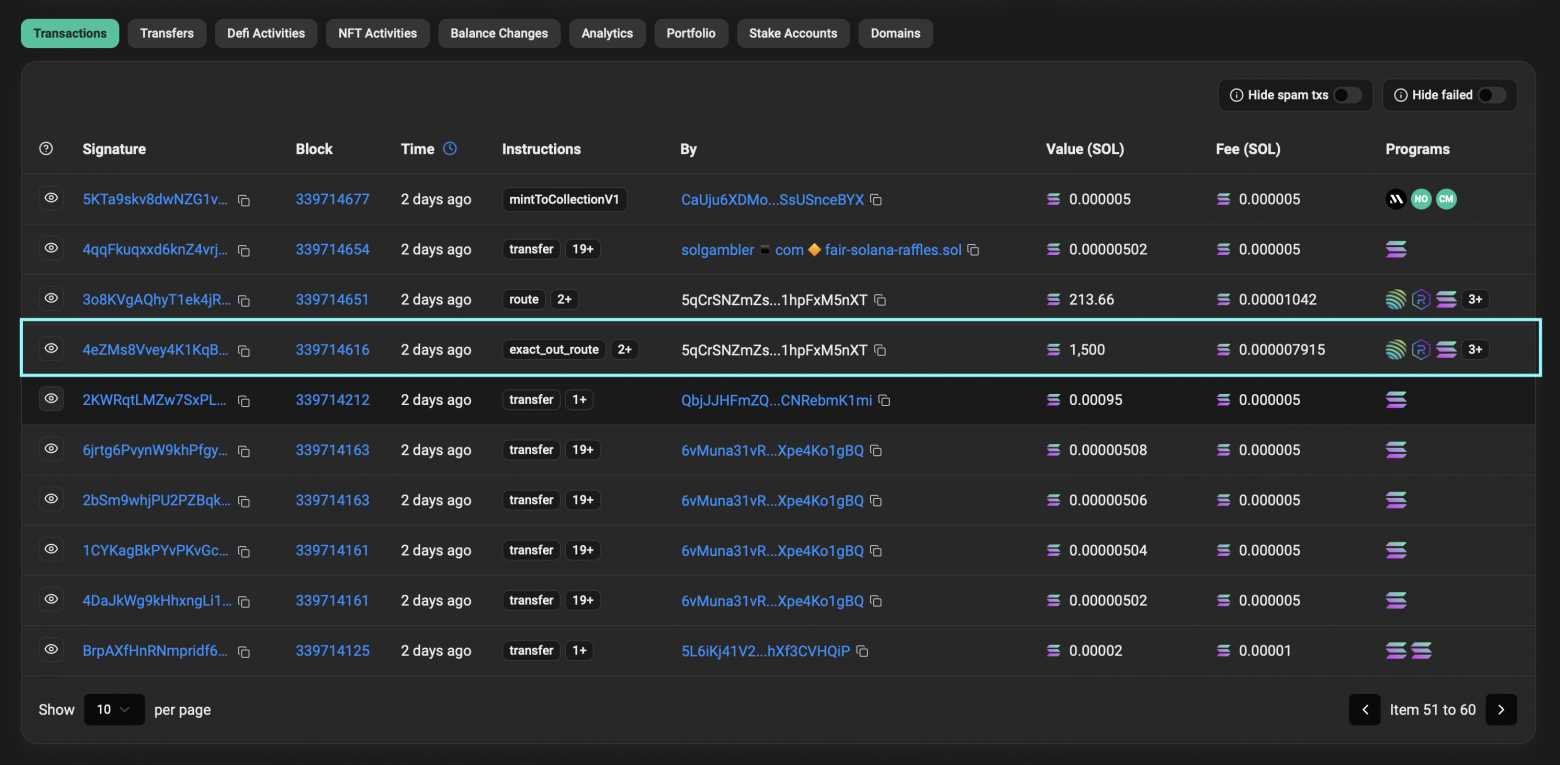The height and width of the screenshot is (765, 1560).
Task: Open the 2KWRqtLMZw7SxPL transaction signature
Action: point(156,400)
